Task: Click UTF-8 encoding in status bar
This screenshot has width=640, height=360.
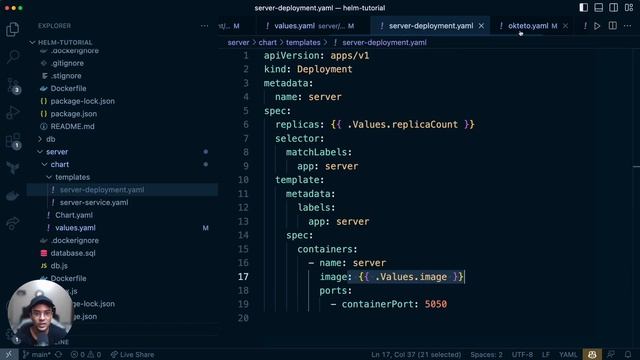Action: tap(522, 354)
